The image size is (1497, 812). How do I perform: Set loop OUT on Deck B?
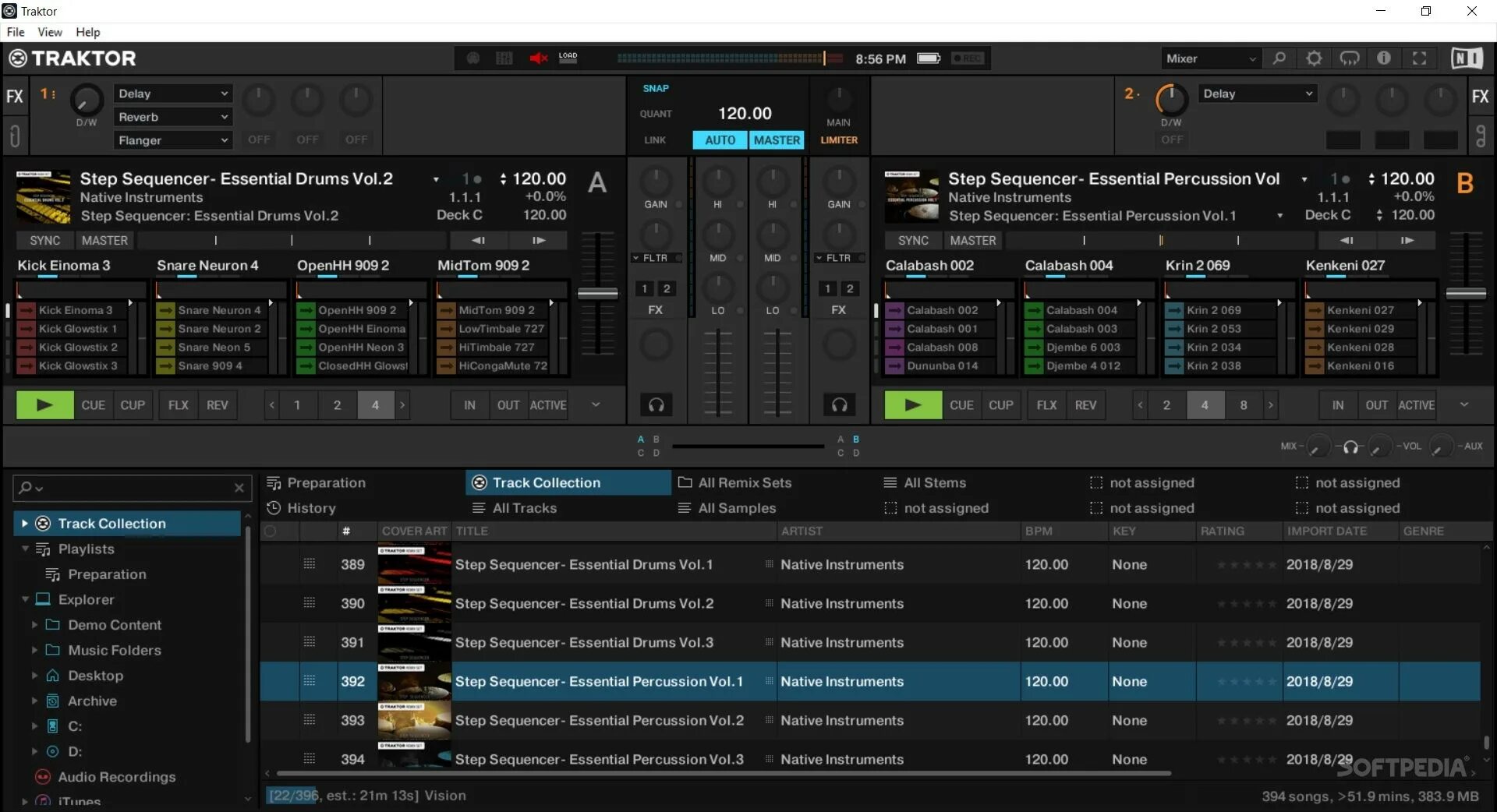point(1376,405)
